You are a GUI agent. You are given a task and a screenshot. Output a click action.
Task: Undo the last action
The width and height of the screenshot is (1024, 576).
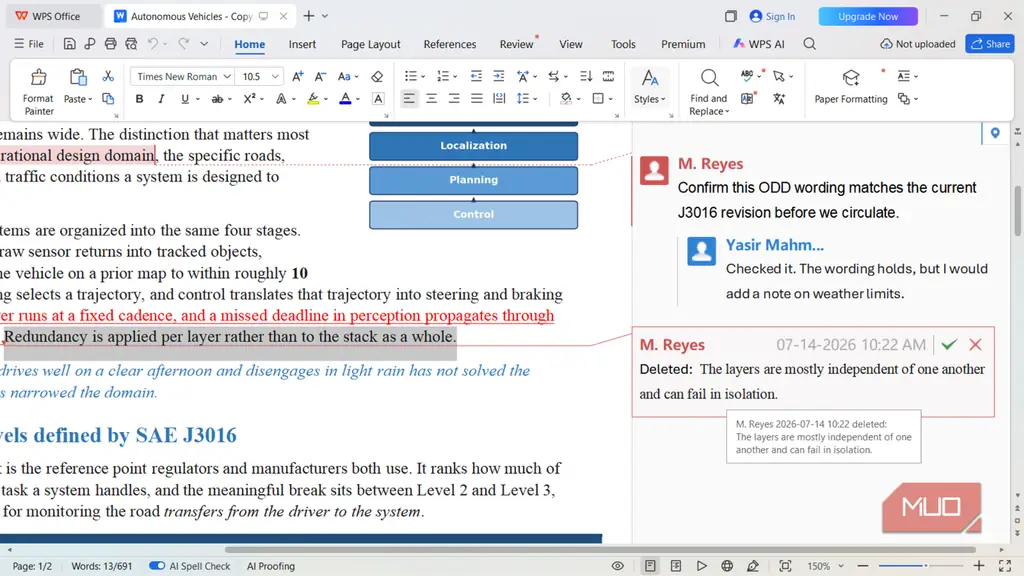click(153, 44)
